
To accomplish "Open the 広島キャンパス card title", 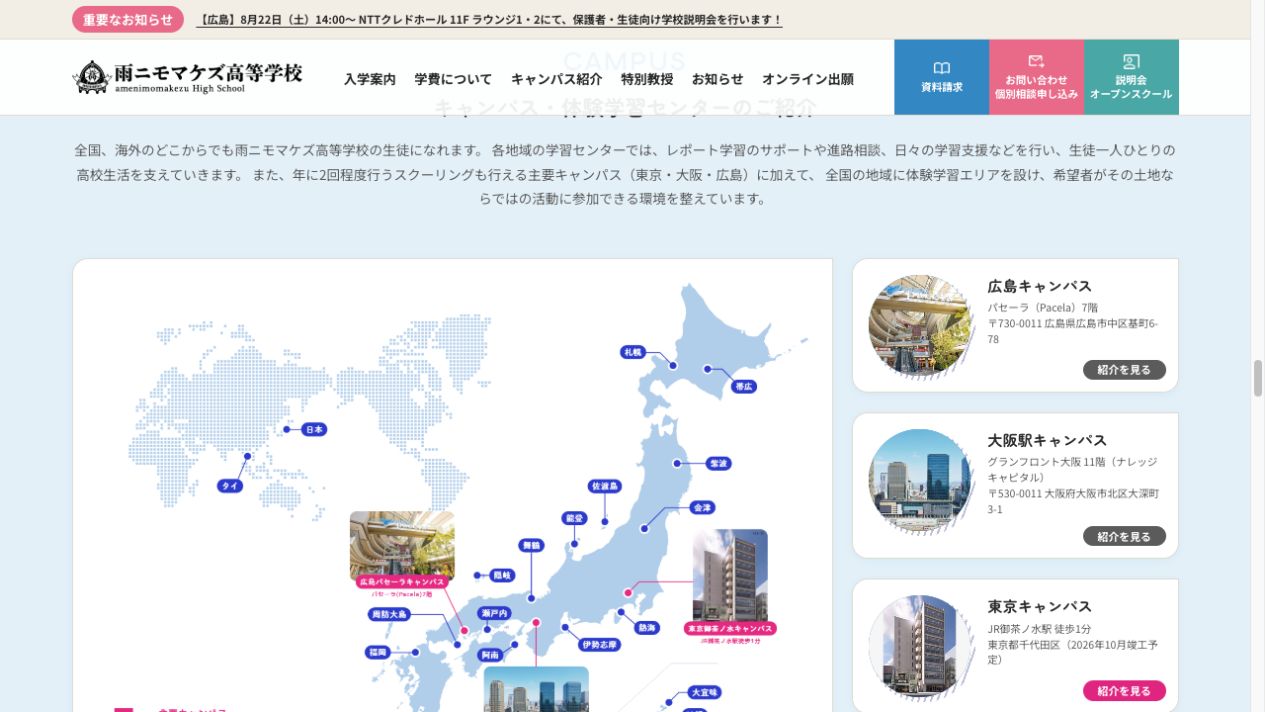I will [1040, 286].
